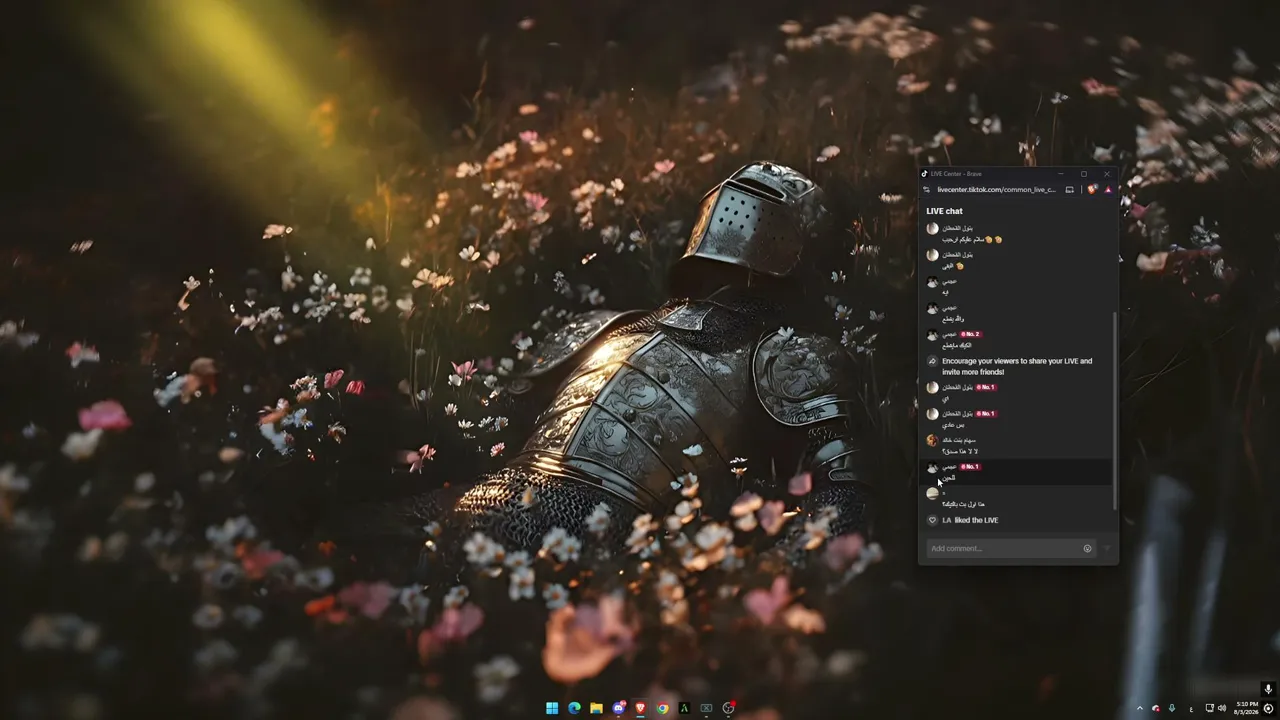Close the LIVE Center Brave window
The height and width of the screenshot is (720, 1280).
(x=1106, y=174)
